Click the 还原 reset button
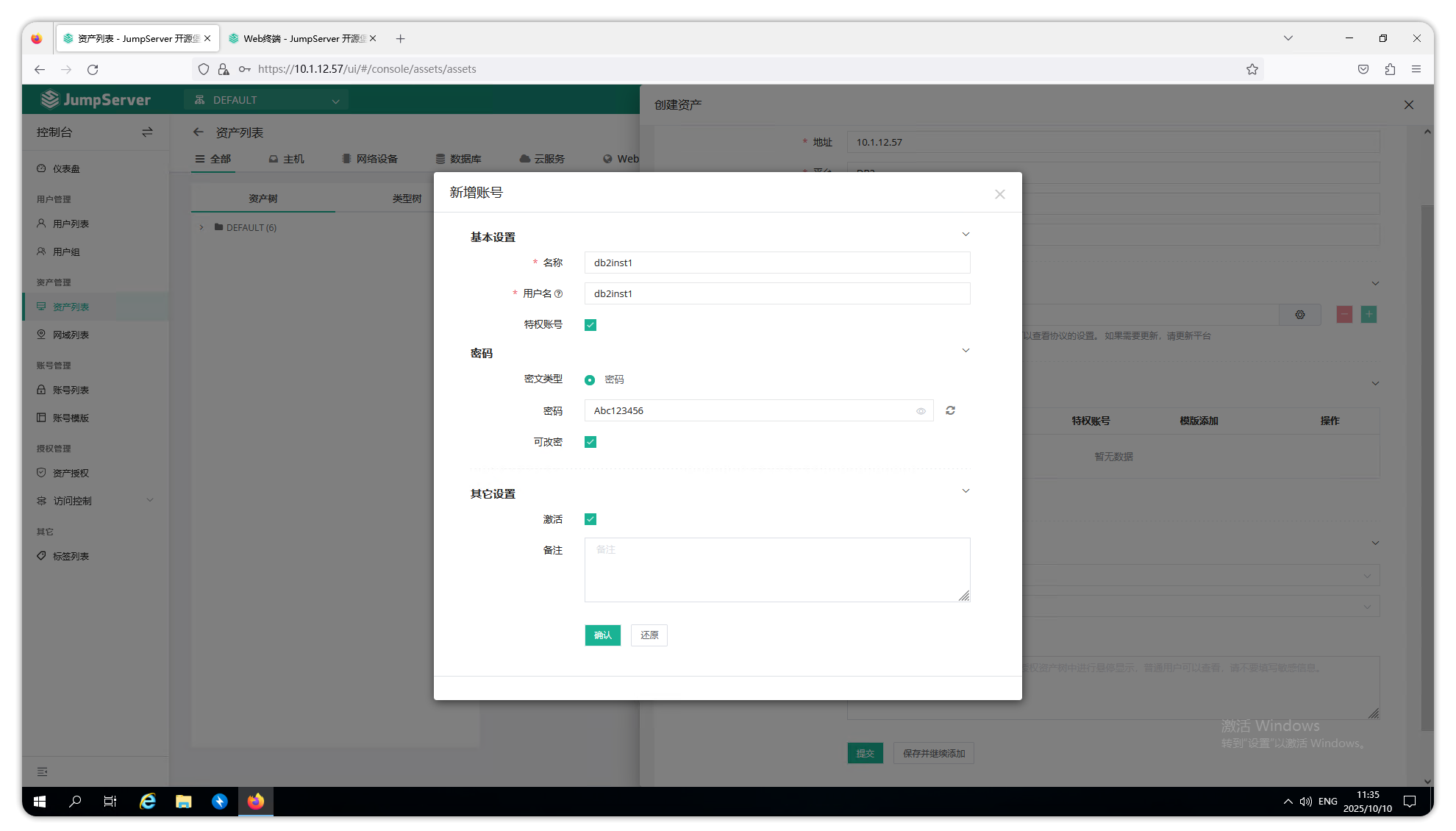 649,635
